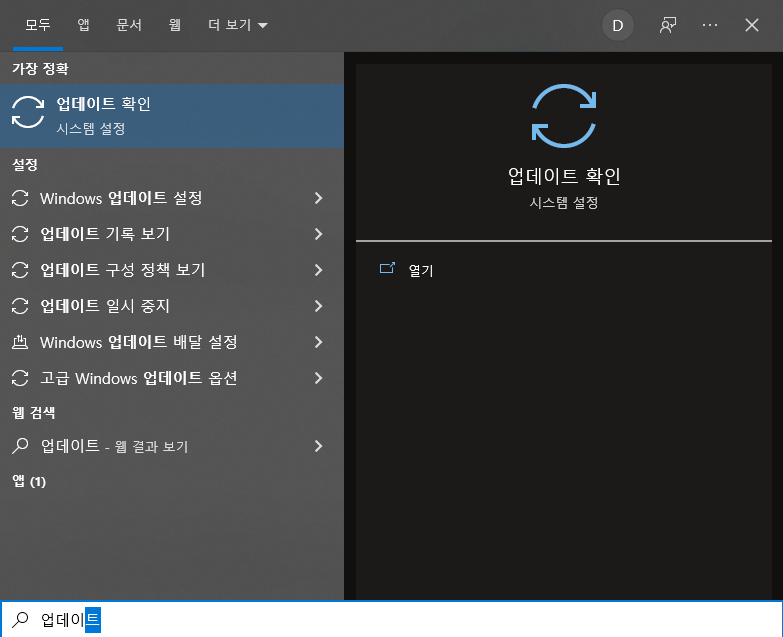Open the 더 보기 dropdown
Viewport: 783px width, 637px height.
tap(238, 24)
